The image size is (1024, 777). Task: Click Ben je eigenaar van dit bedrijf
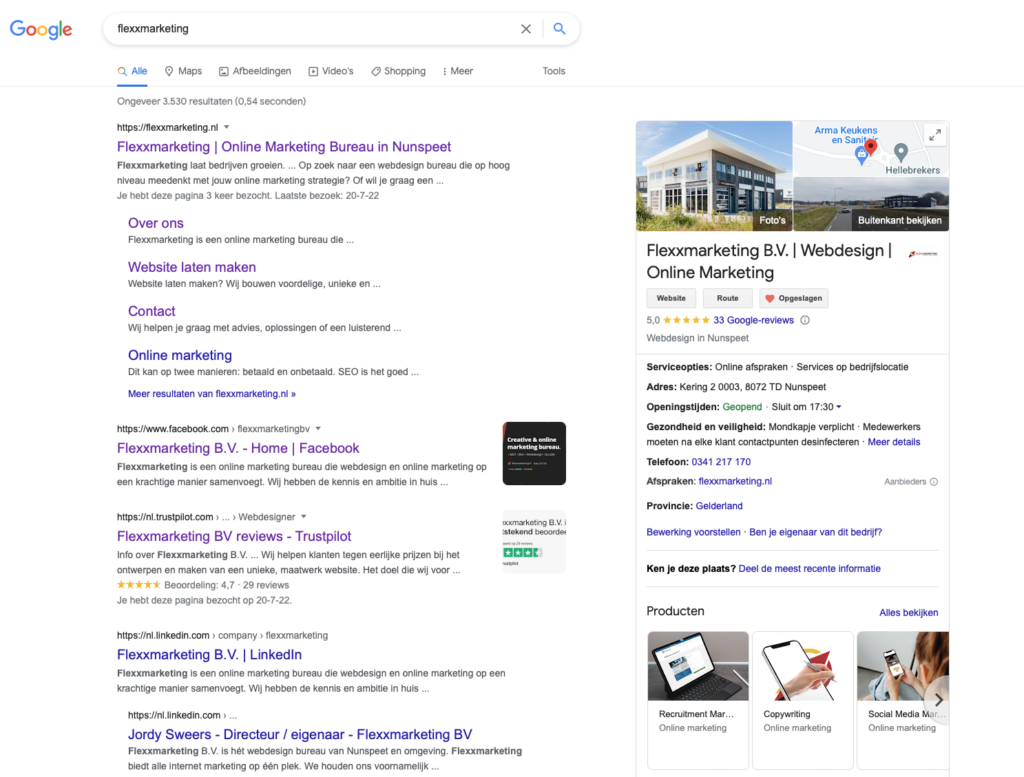(815, 532)
